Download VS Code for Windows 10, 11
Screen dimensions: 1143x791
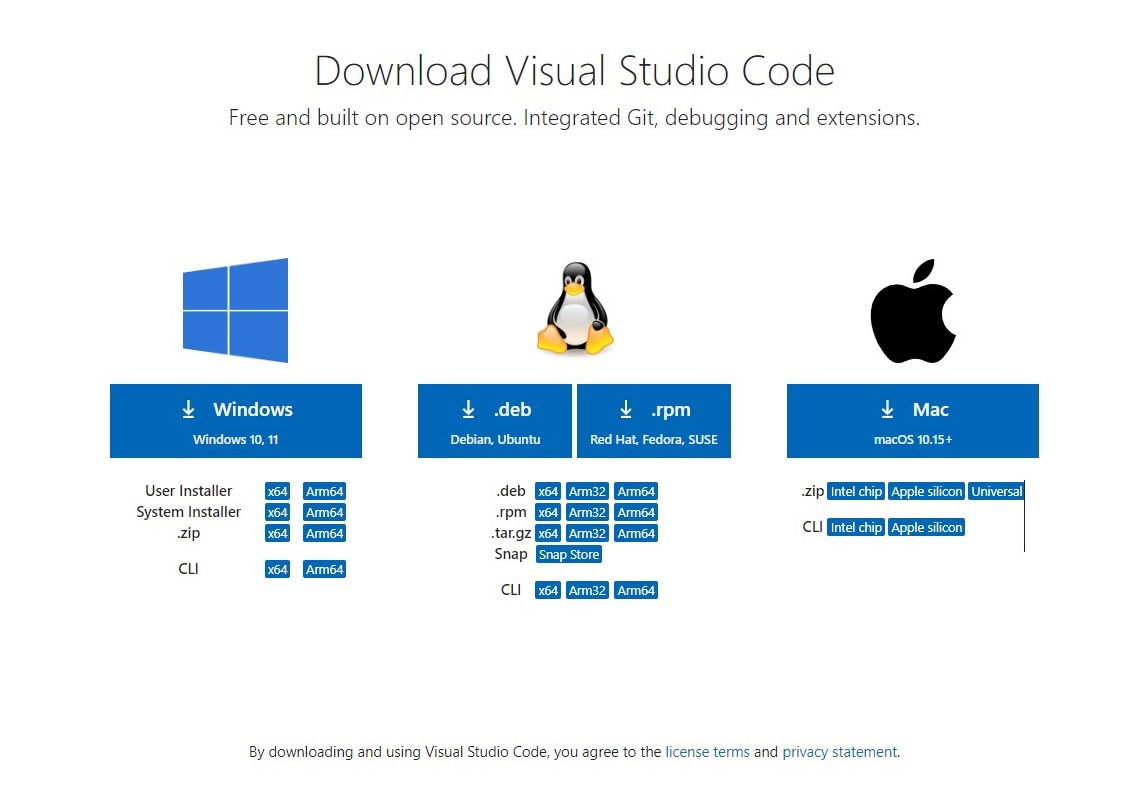[x=235, y=421]
